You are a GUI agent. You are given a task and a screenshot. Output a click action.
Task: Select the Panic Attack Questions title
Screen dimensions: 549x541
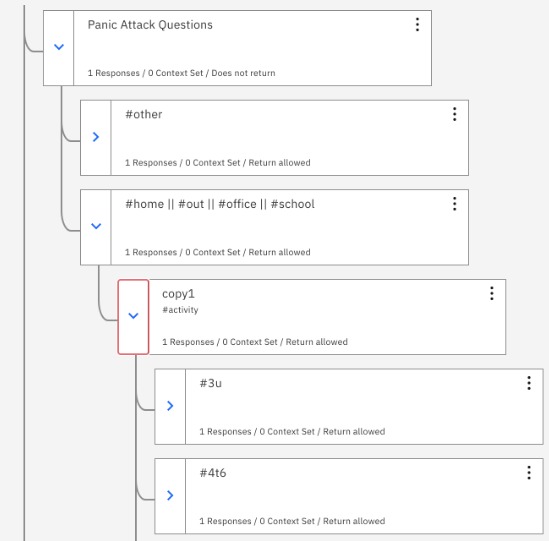point(150,25)
